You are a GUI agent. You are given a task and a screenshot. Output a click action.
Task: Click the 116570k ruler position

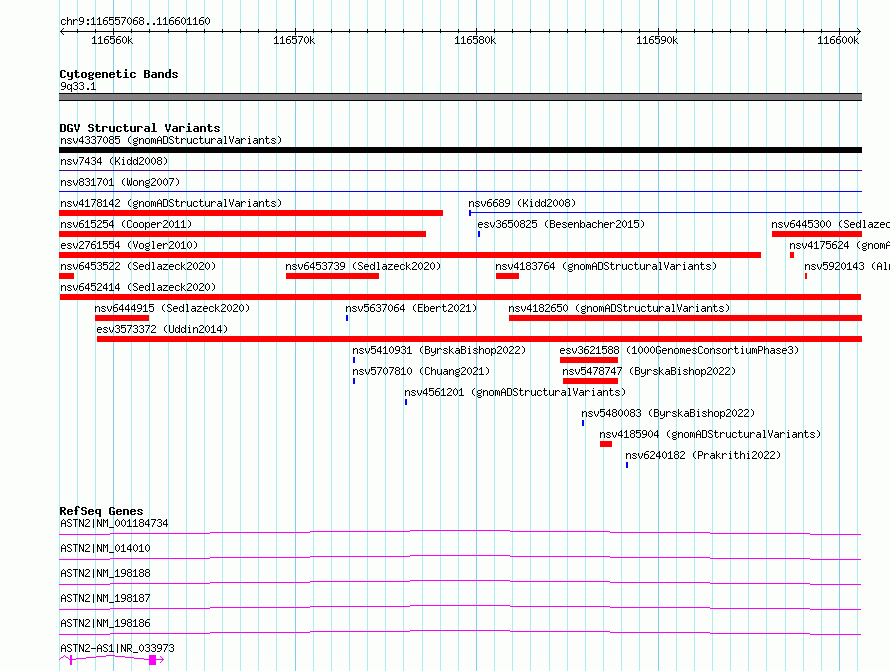tap(294, 40)
